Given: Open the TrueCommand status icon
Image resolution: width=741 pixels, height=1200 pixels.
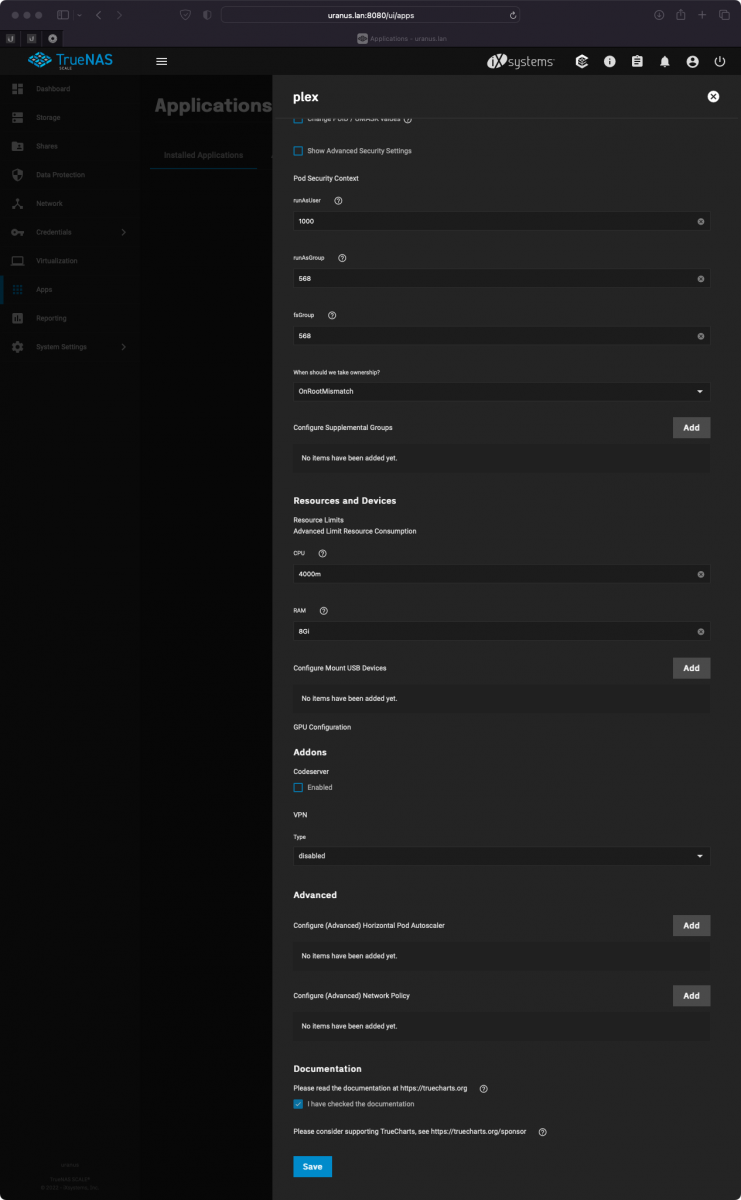Looking at the screenshot, I should point(582,61).
